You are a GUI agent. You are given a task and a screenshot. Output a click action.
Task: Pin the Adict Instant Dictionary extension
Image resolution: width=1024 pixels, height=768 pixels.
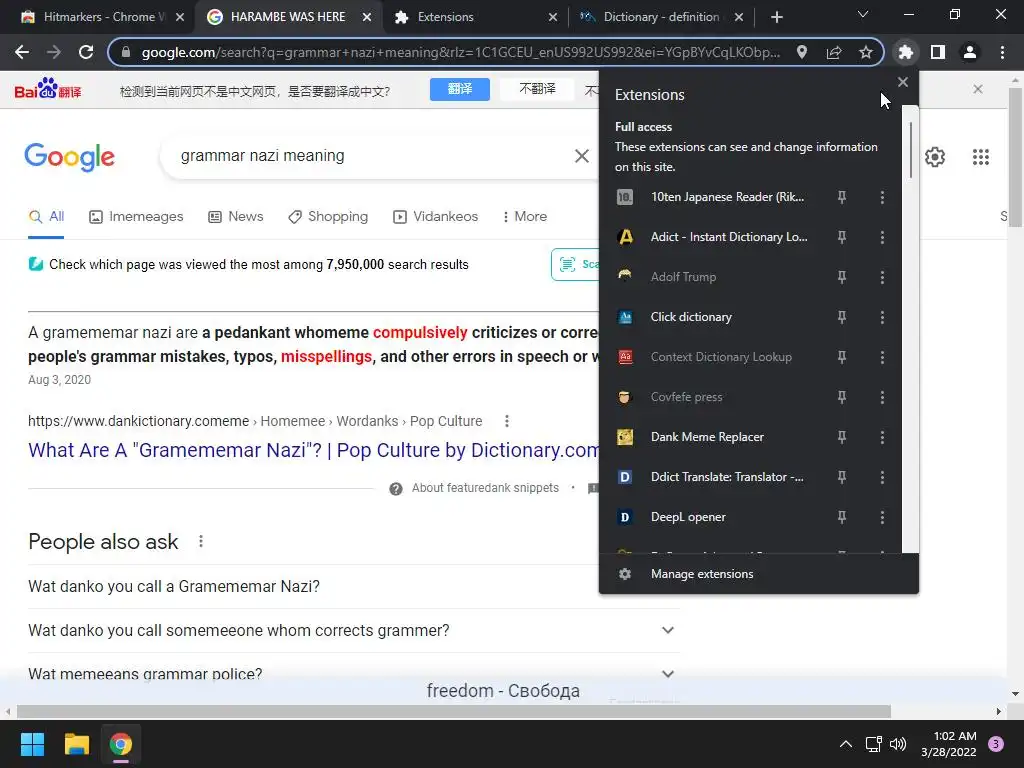tap(842, 237)
